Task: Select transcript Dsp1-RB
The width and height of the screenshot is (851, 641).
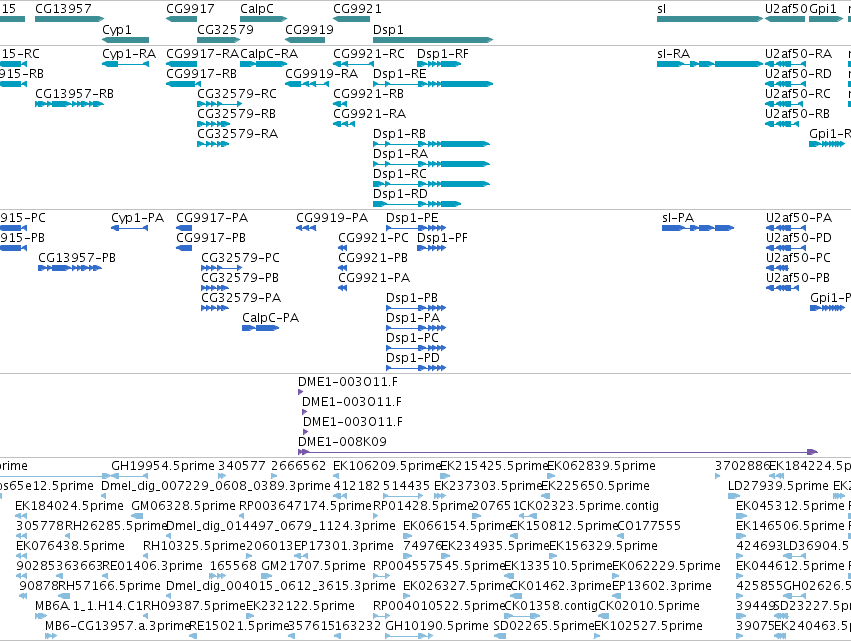Action: pyautogui.click(x=399, y=134)
